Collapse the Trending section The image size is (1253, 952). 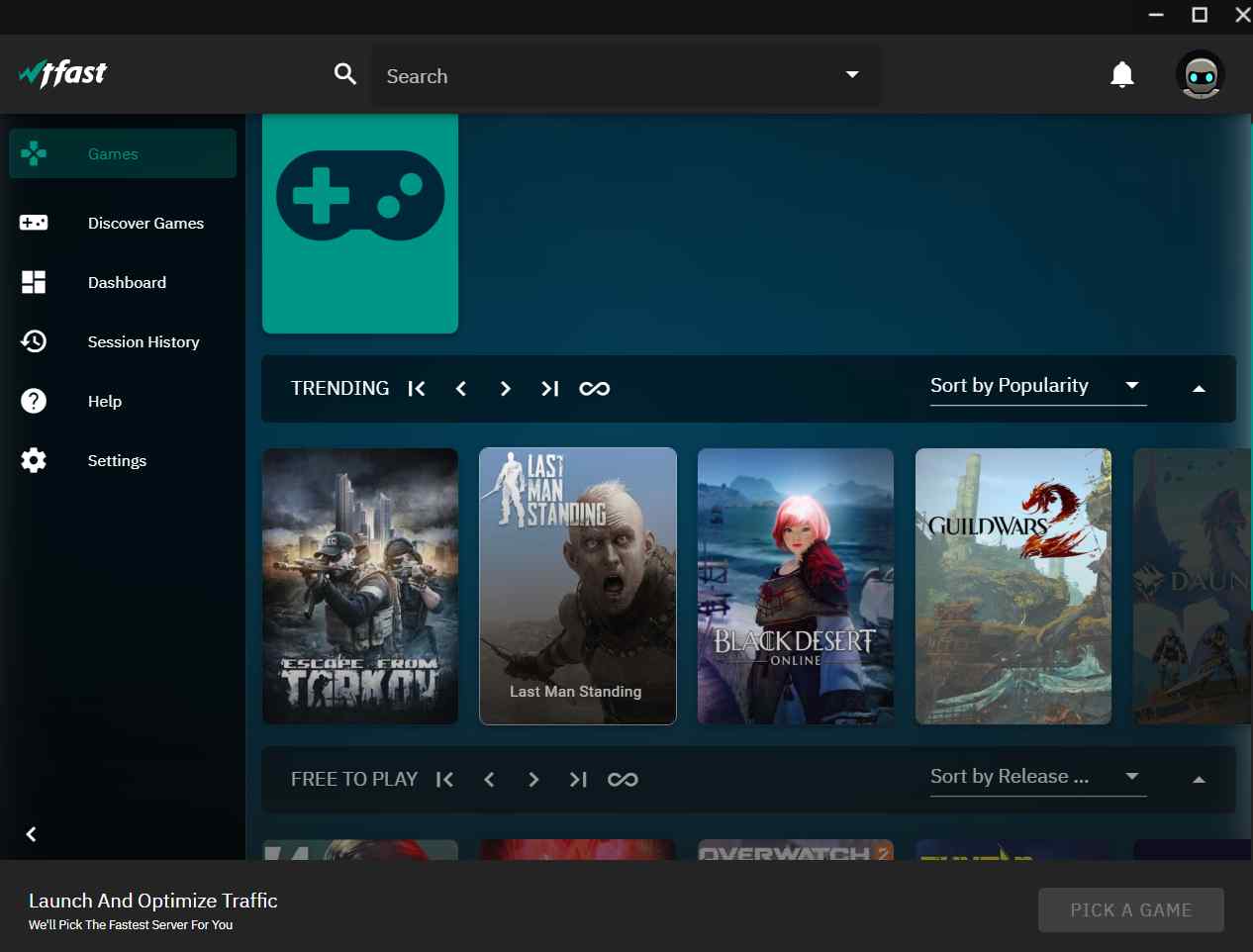pos(1199,389)
